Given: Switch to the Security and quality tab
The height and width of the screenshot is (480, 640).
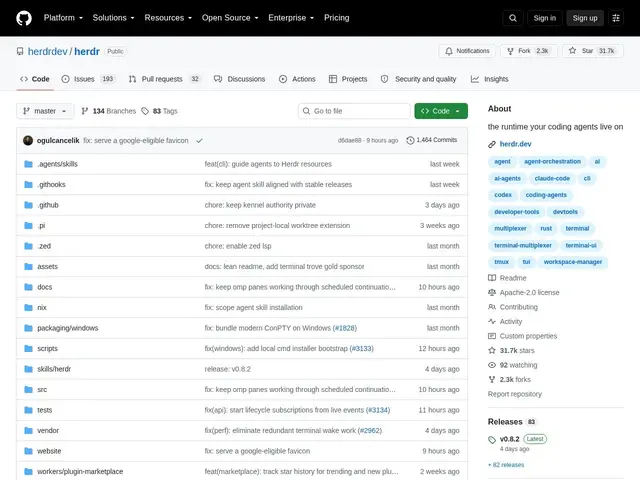Looking at the screenshot, I should 418,79.
